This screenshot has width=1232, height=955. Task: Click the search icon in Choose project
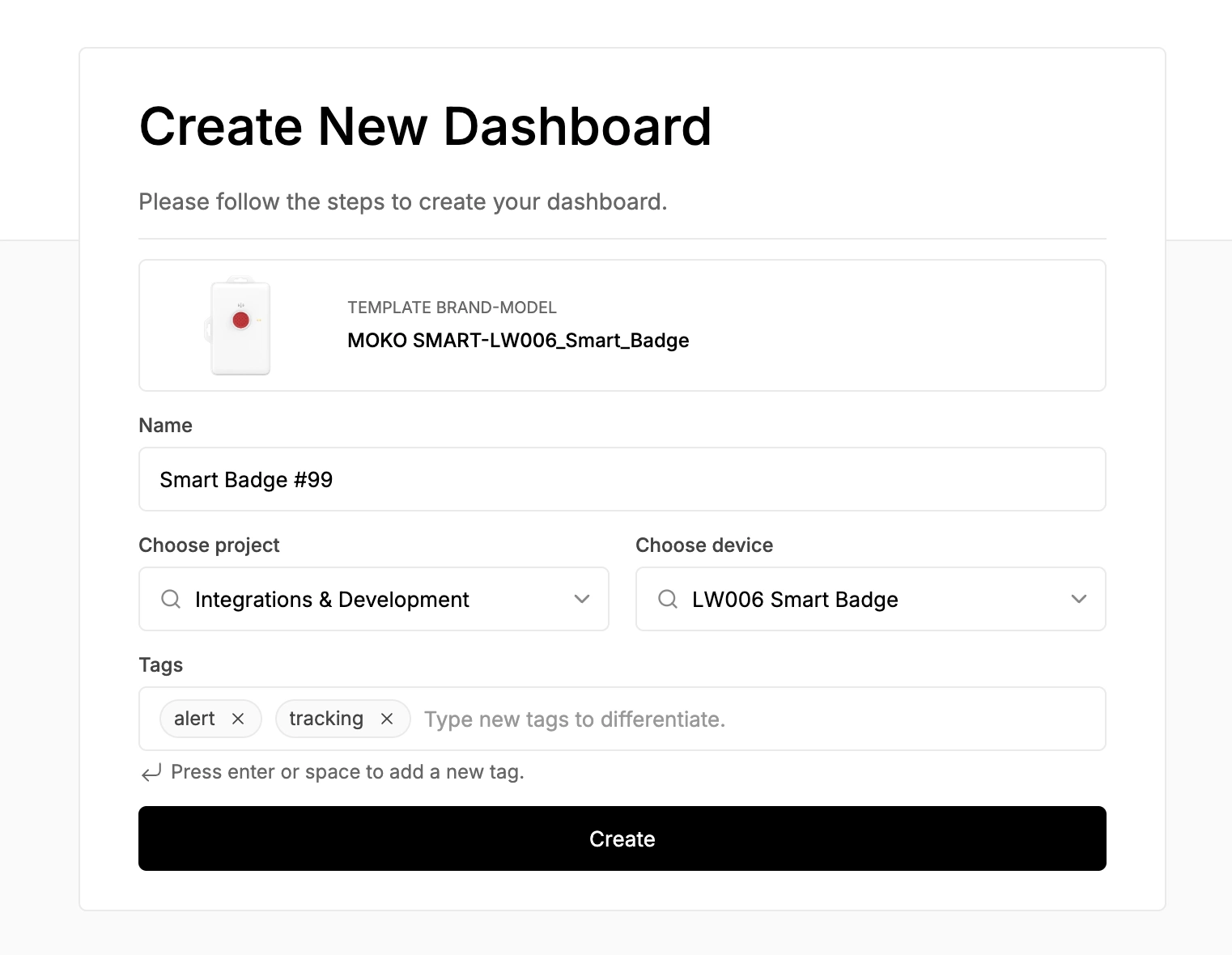[171, 599]
